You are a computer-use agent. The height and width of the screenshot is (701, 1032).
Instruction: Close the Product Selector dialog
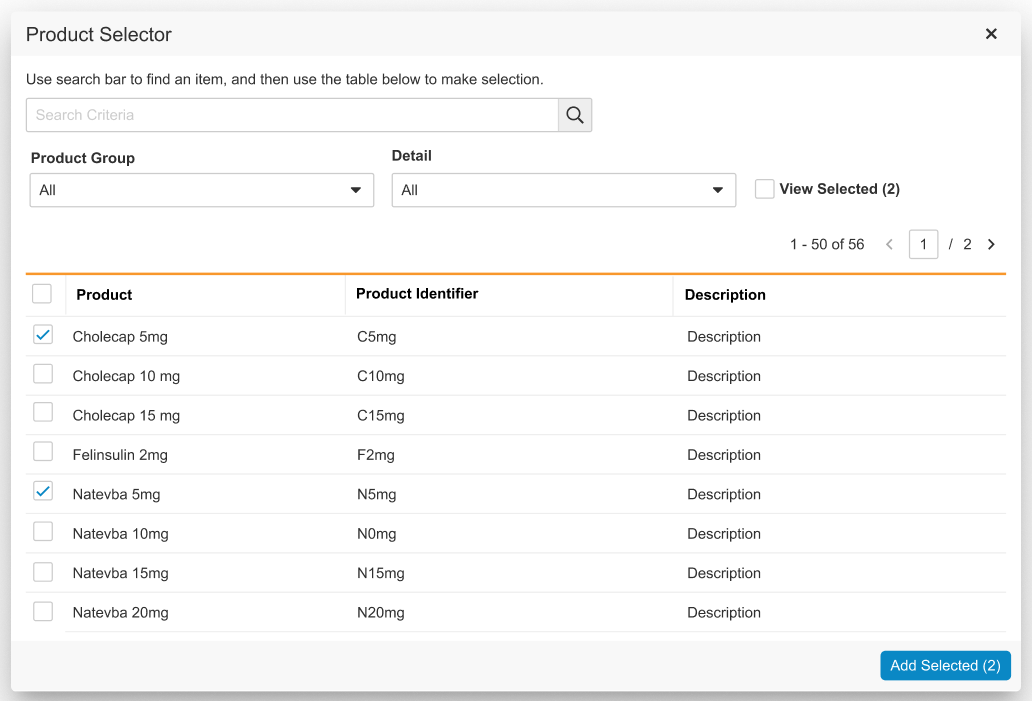click(x=991, y=34)
